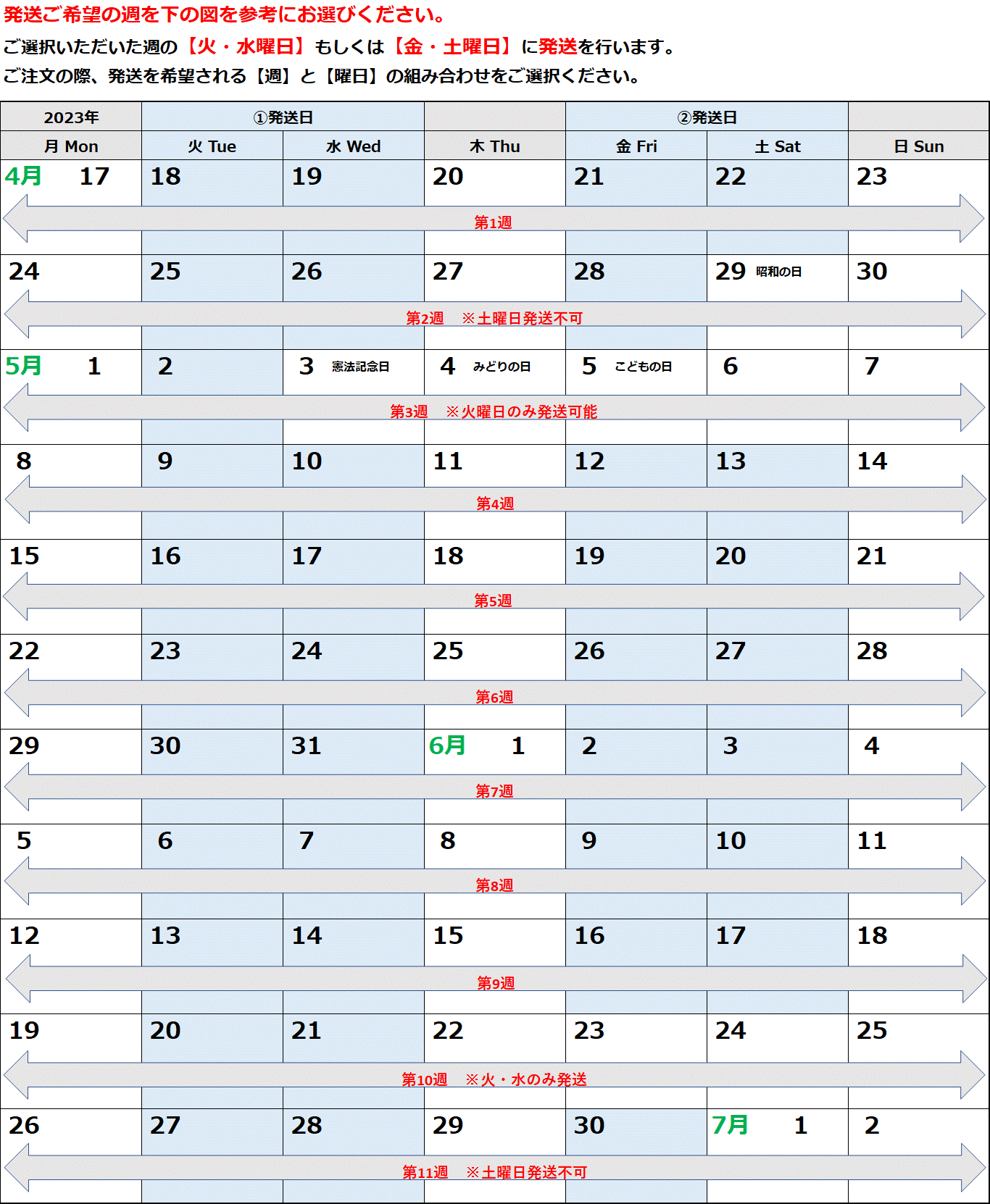The image size is (990, 1204).
Task: Click May 19 Friday date
Action: [x=589, y=556]
